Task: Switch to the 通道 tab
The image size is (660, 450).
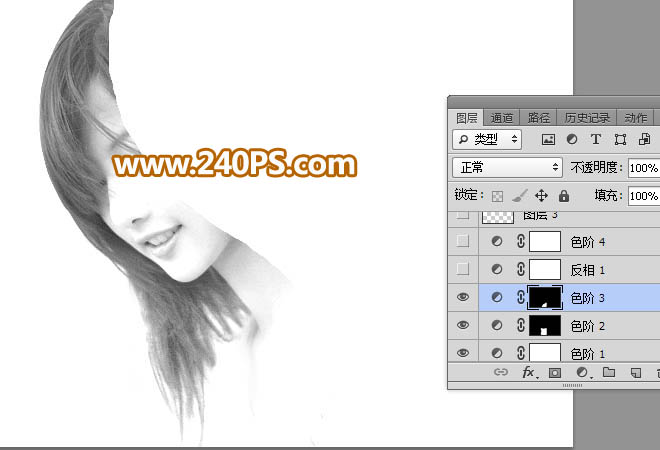Action: 502,118
